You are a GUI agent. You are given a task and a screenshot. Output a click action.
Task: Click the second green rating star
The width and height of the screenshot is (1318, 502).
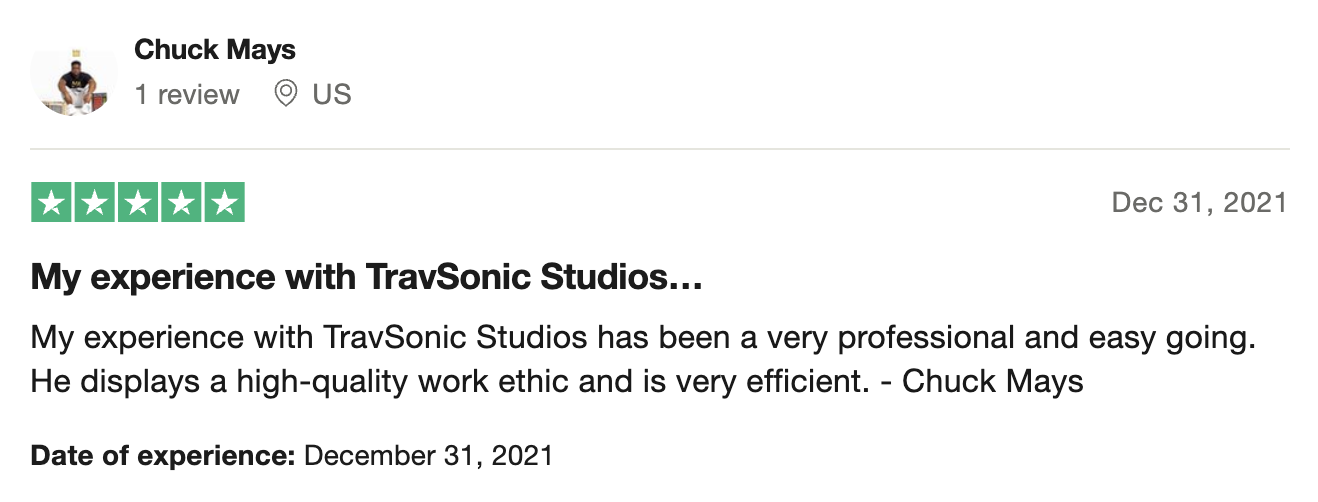pyautogui.click(x=94, y=204)
